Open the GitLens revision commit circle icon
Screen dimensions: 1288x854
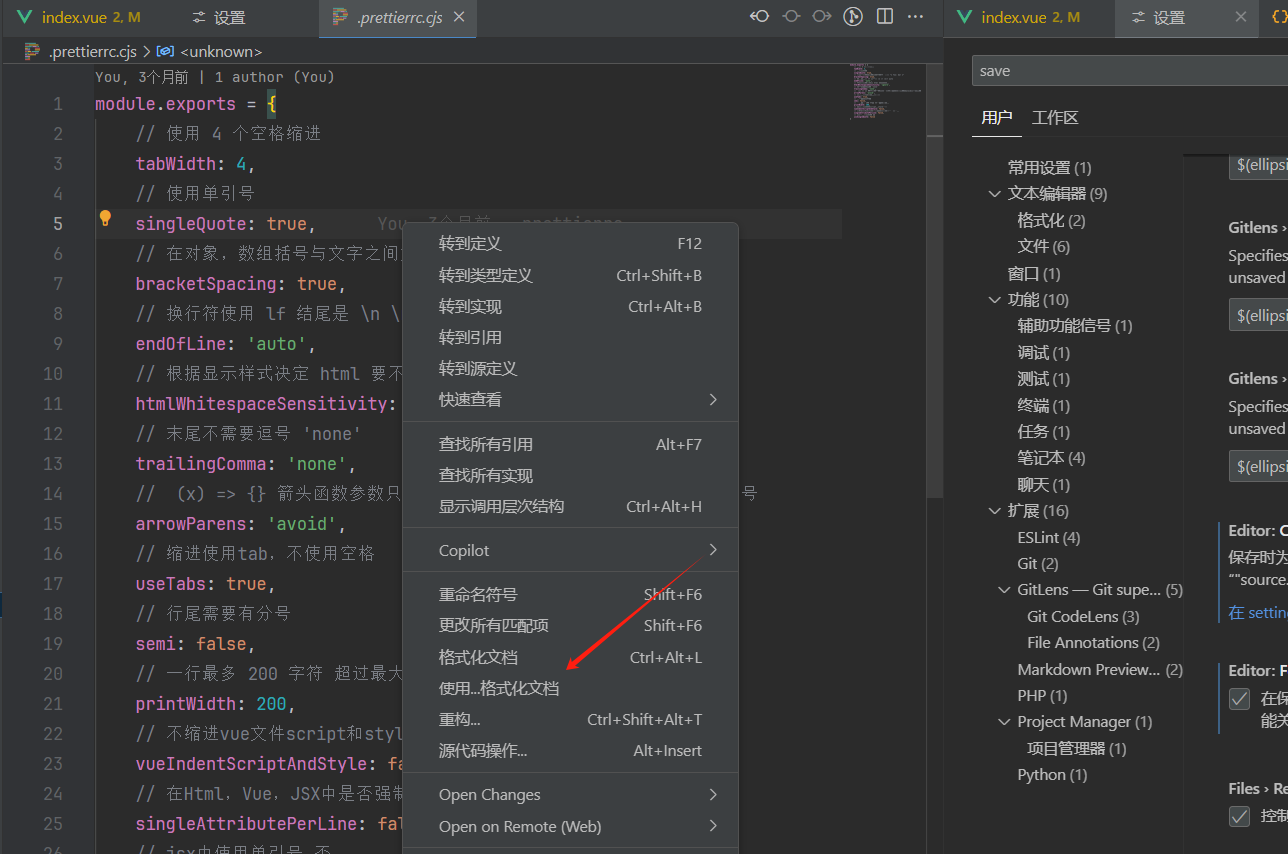pyautogui.click(x=791, y=16)
